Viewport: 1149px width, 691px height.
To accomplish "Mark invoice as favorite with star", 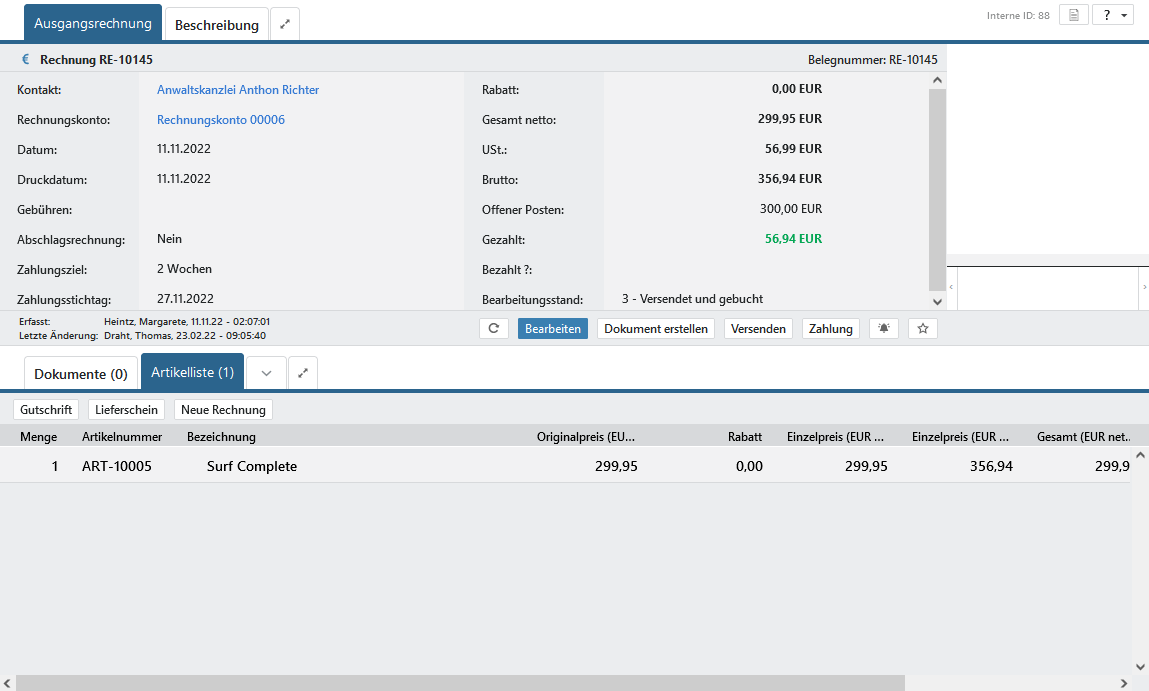I will point(923,329).
